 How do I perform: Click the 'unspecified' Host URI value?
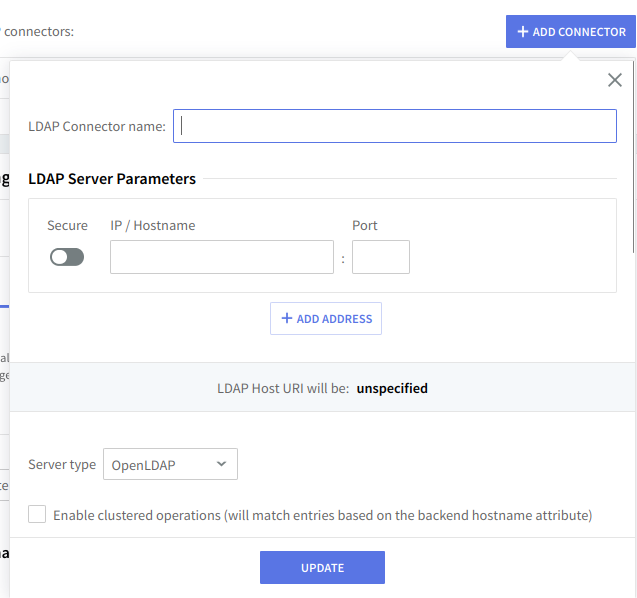click(x=392, y=388)
